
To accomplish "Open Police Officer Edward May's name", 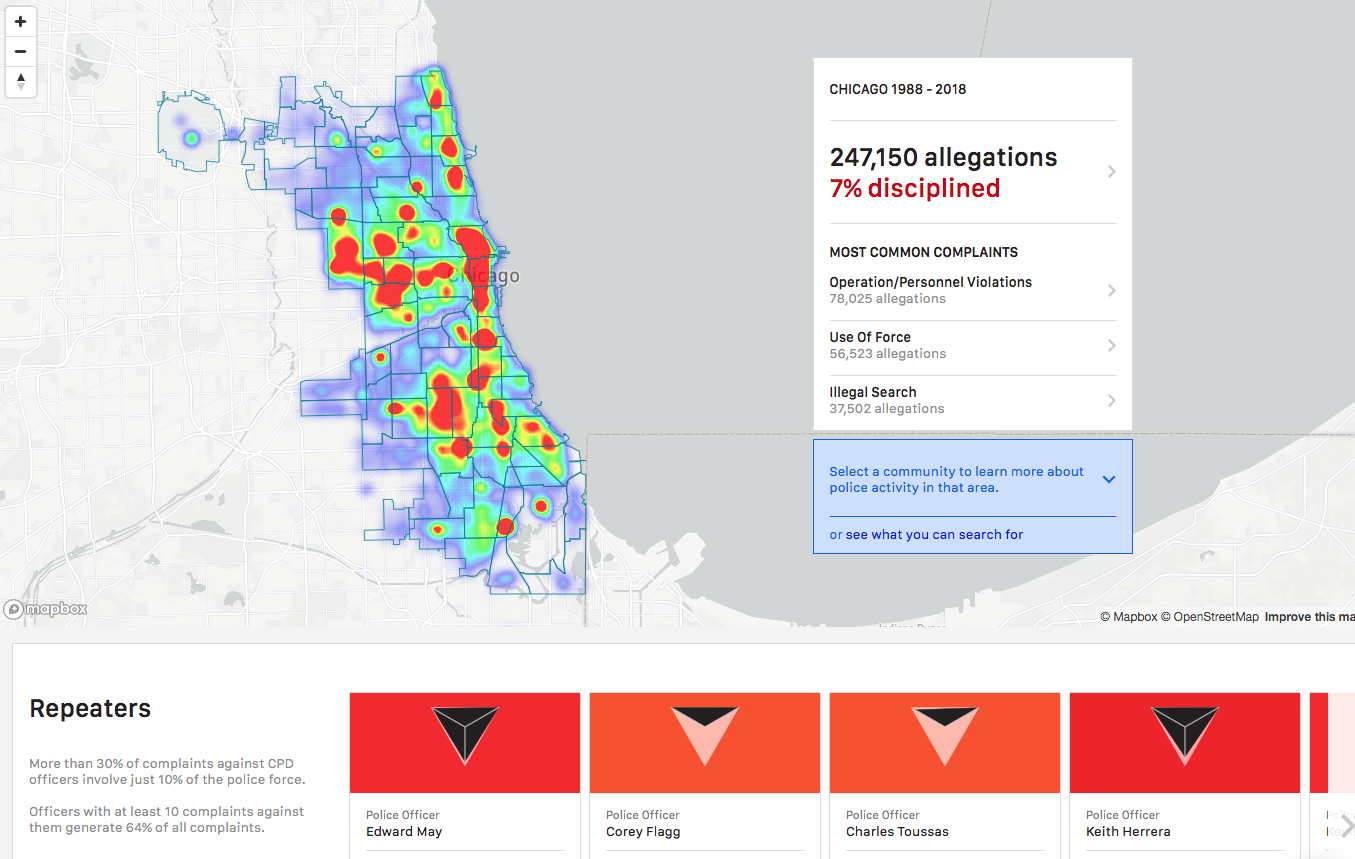I will [x=404, y=831].
